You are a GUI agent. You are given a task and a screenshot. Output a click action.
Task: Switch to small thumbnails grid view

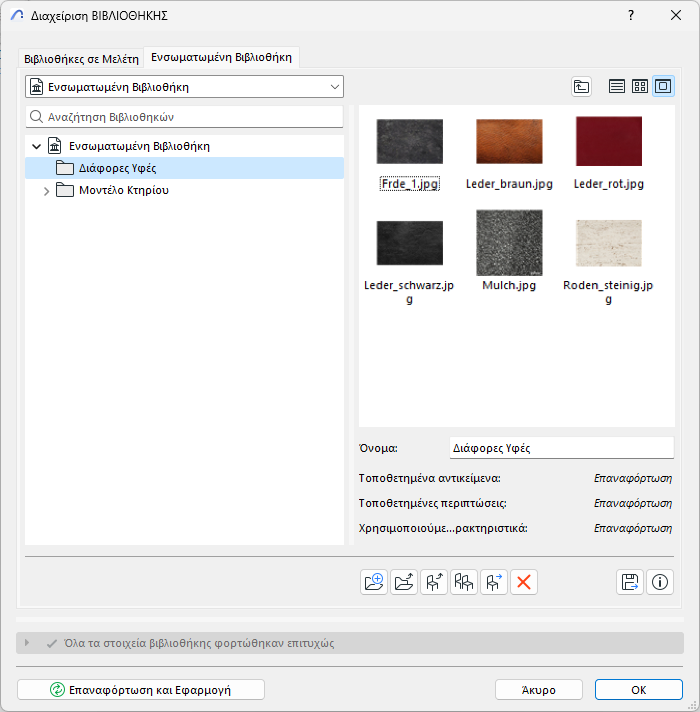(x=640, y=86)
